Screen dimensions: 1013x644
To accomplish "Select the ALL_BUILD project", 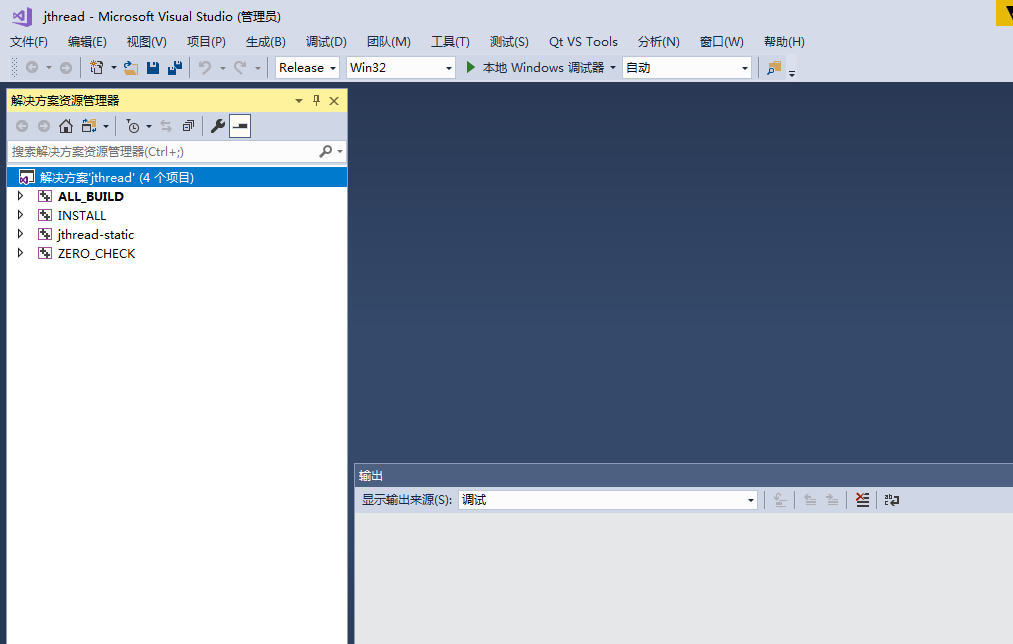I will pyautogui.click(x=90, y=196).
